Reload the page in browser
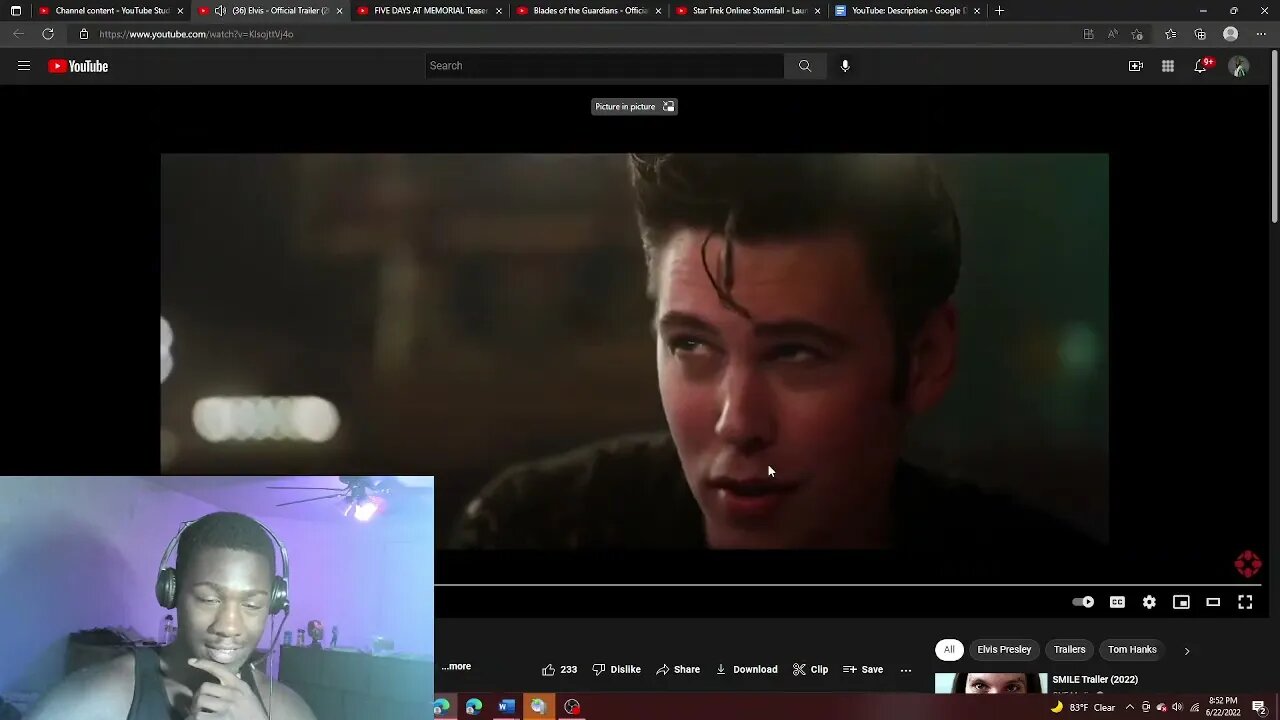The image size is (1280, 720). (48, 34)
